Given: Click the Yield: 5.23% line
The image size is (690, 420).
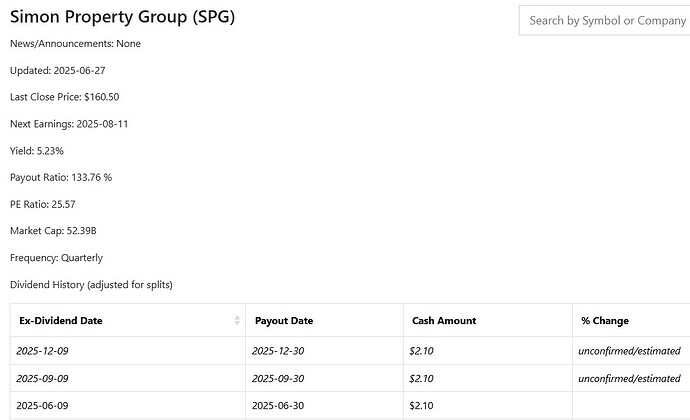Looking at the screenshot, I should tap(37, 151).
